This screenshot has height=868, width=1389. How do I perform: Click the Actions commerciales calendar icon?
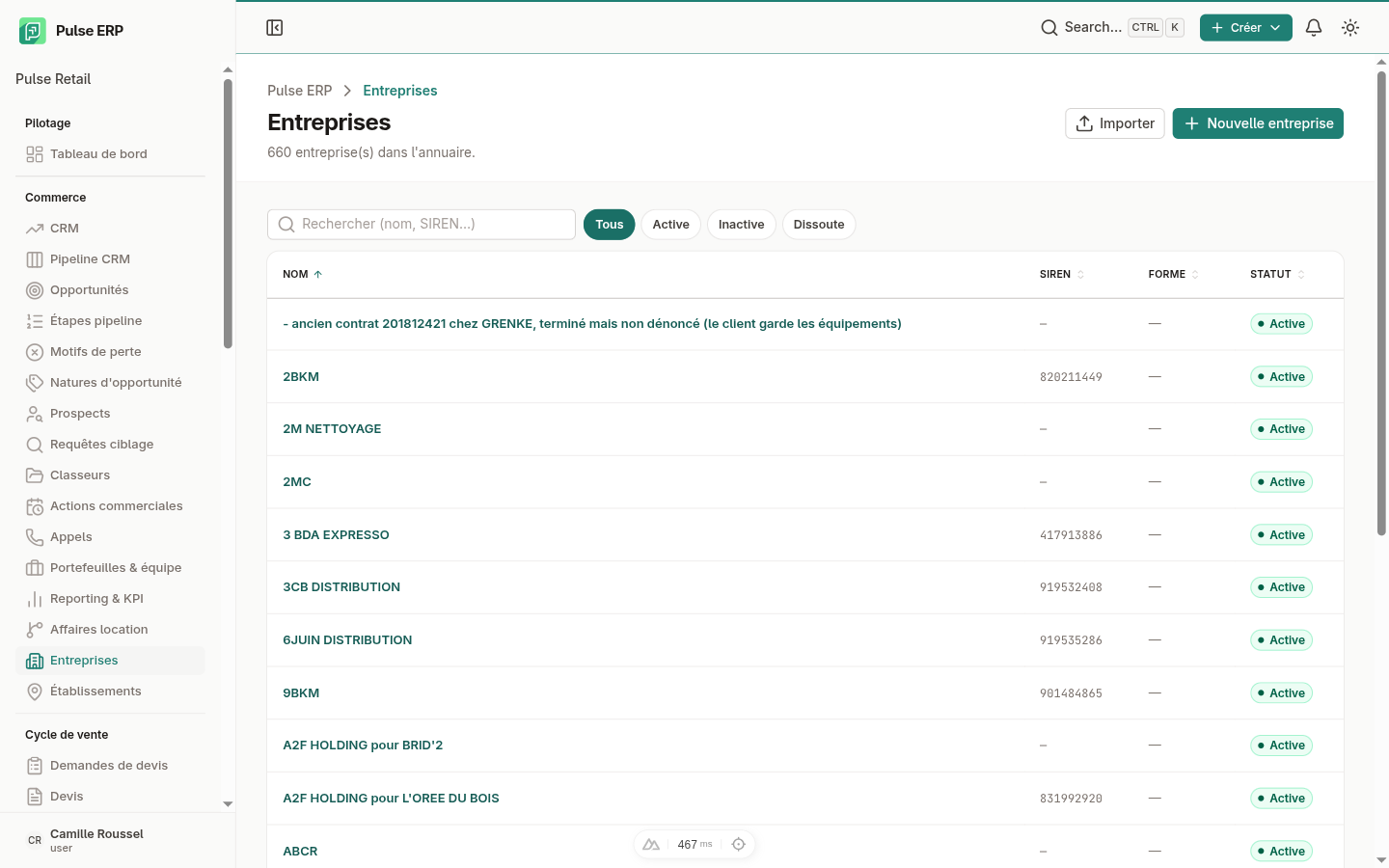click(35, 506)
